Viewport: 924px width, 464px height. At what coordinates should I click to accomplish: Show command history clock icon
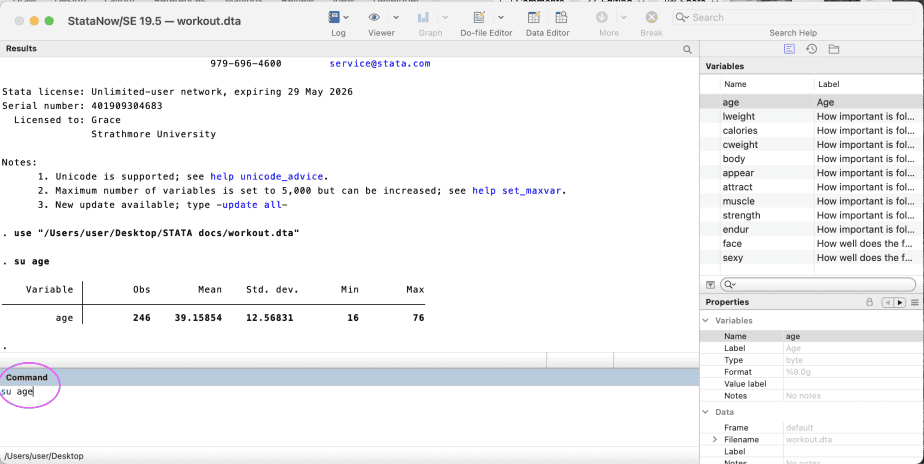(811, 49)
